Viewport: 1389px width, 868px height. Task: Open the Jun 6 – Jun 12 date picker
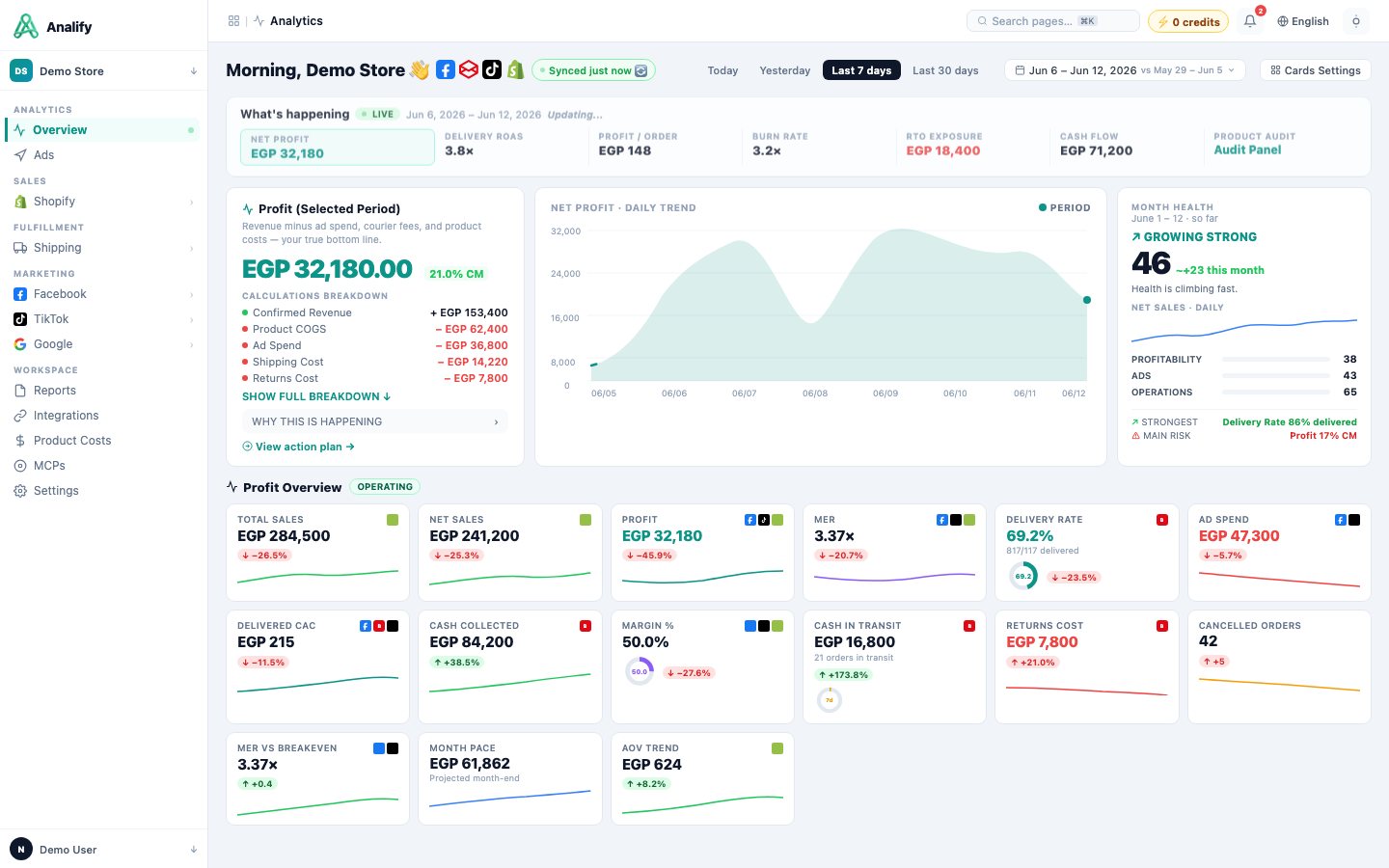click(x=1125, y=70)
